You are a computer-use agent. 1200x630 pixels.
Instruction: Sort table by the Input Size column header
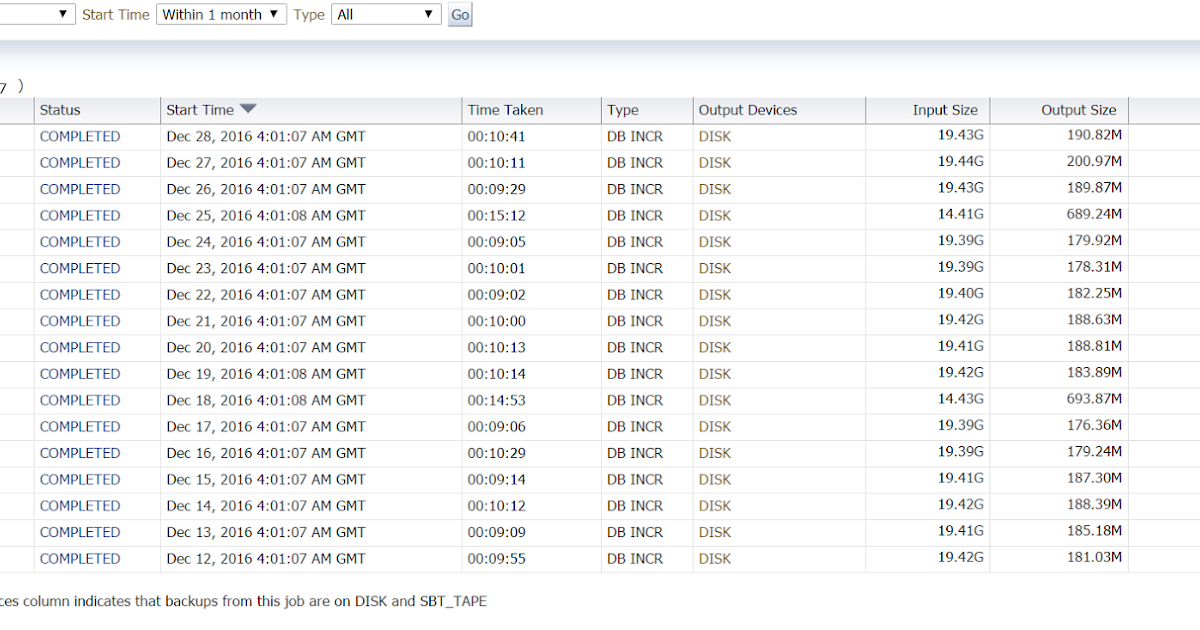945,110
